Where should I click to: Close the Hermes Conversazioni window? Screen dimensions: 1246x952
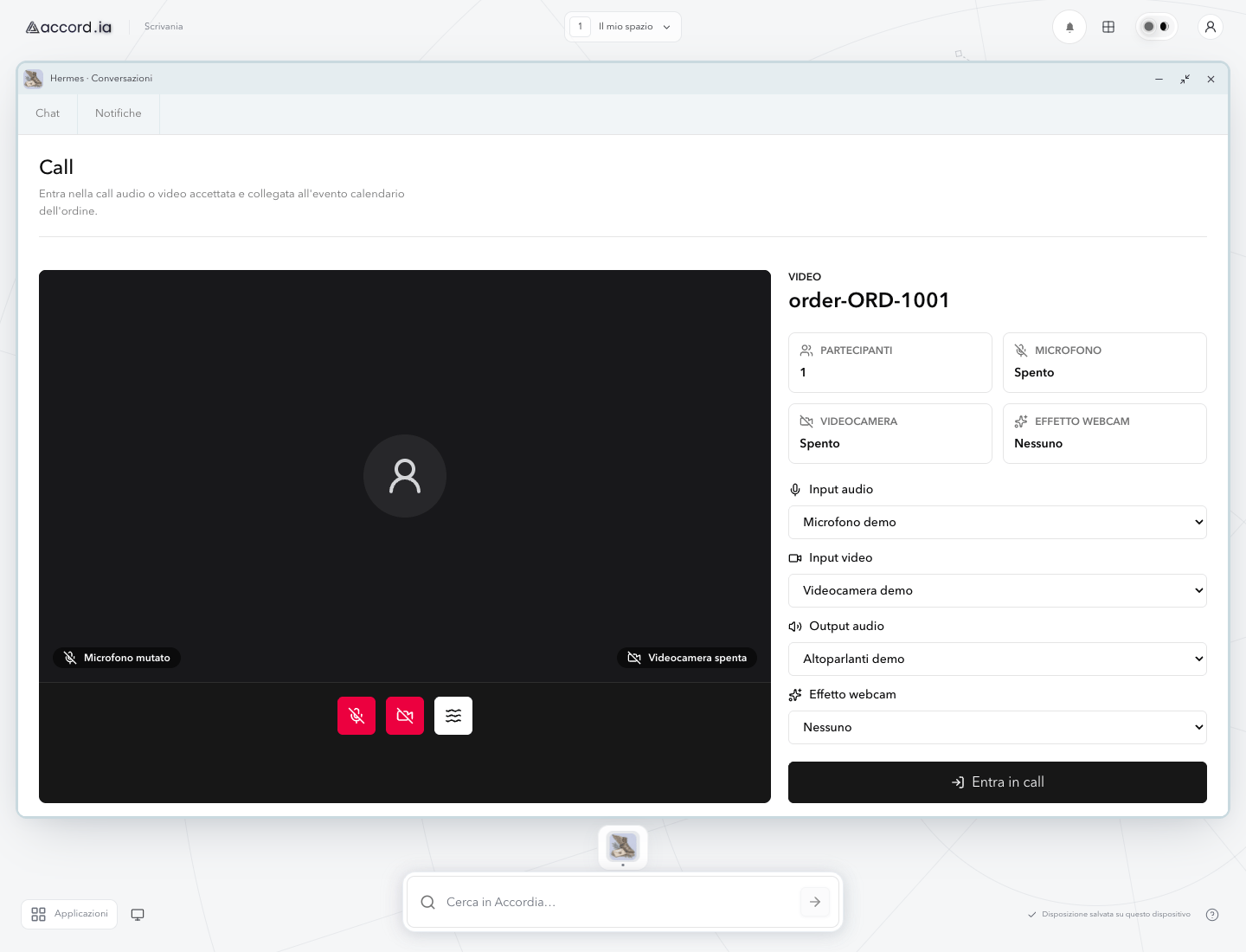coord(1211,79)
